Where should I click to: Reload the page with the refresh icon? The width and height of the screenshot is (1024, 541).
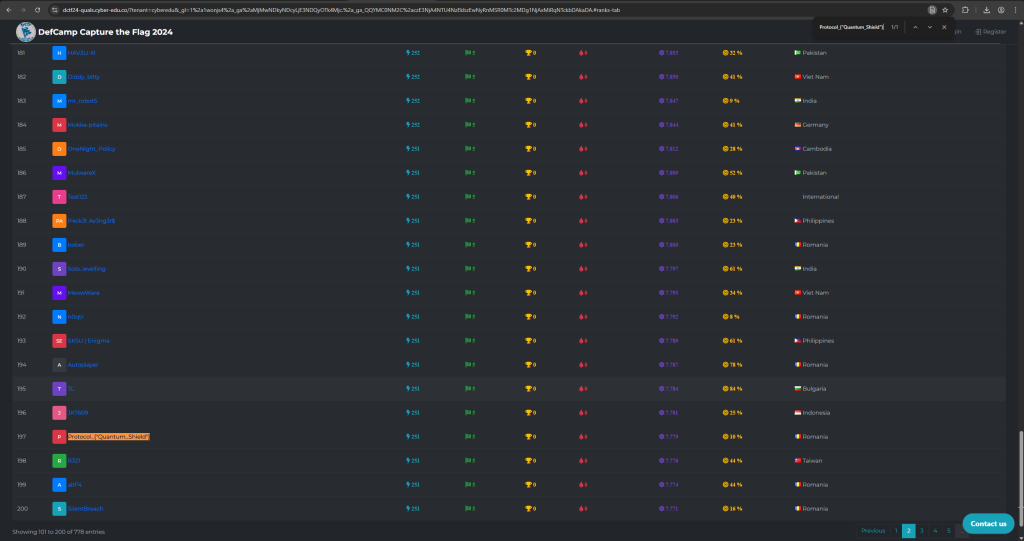click(x=38, y=9)
